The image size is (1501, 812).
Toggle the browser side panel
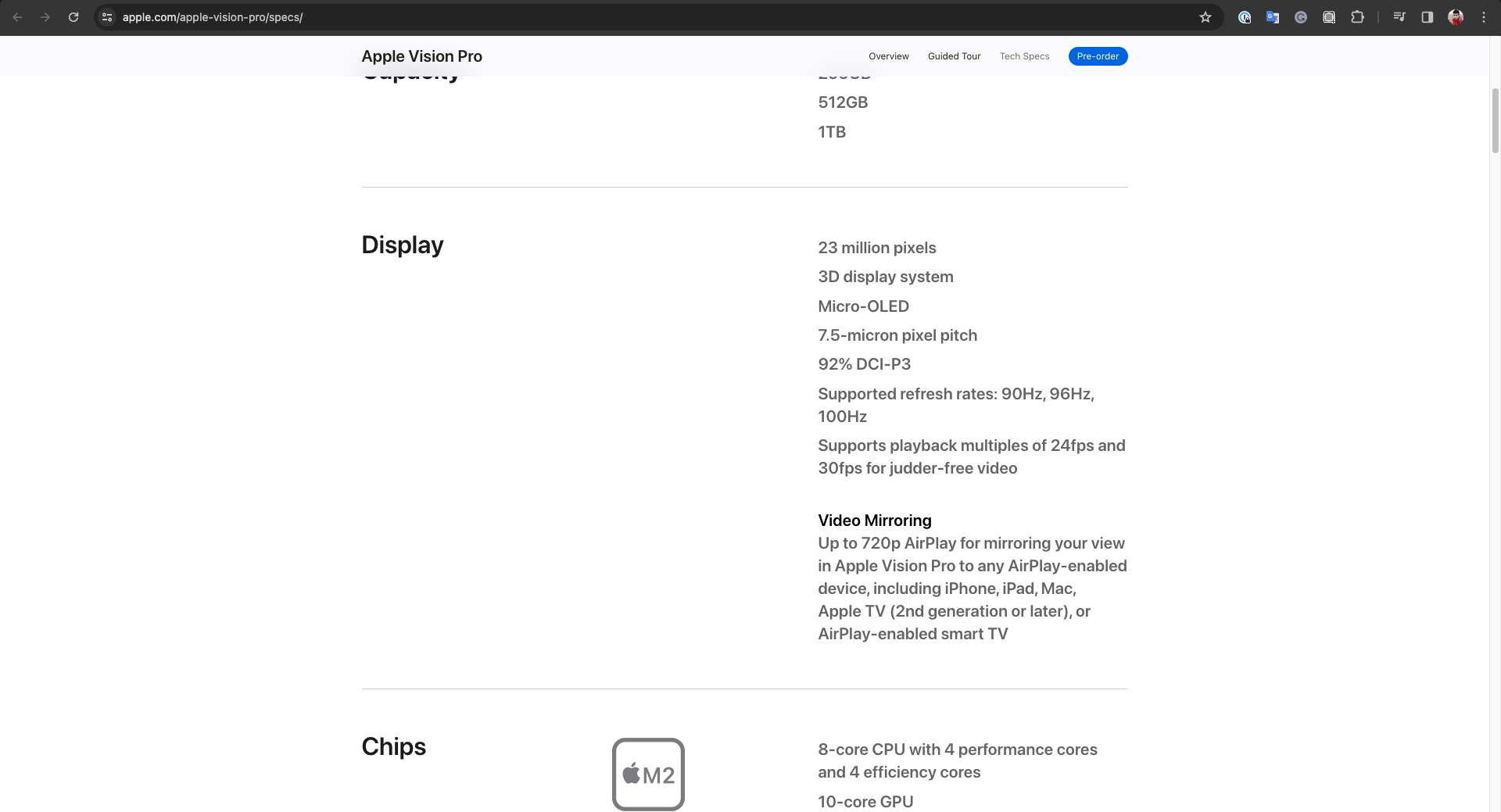click(1428, 17)
